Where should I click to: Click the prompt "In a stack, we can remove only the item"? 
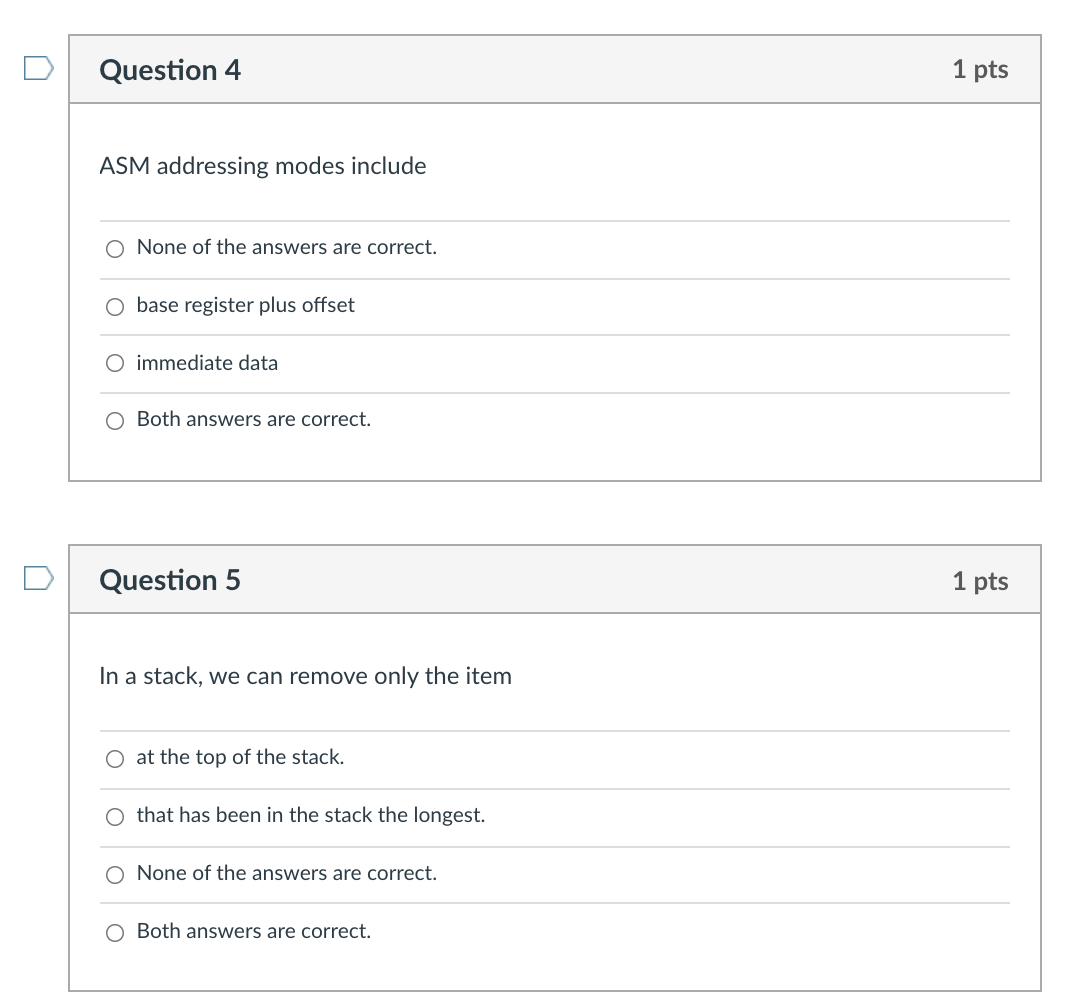305,676
